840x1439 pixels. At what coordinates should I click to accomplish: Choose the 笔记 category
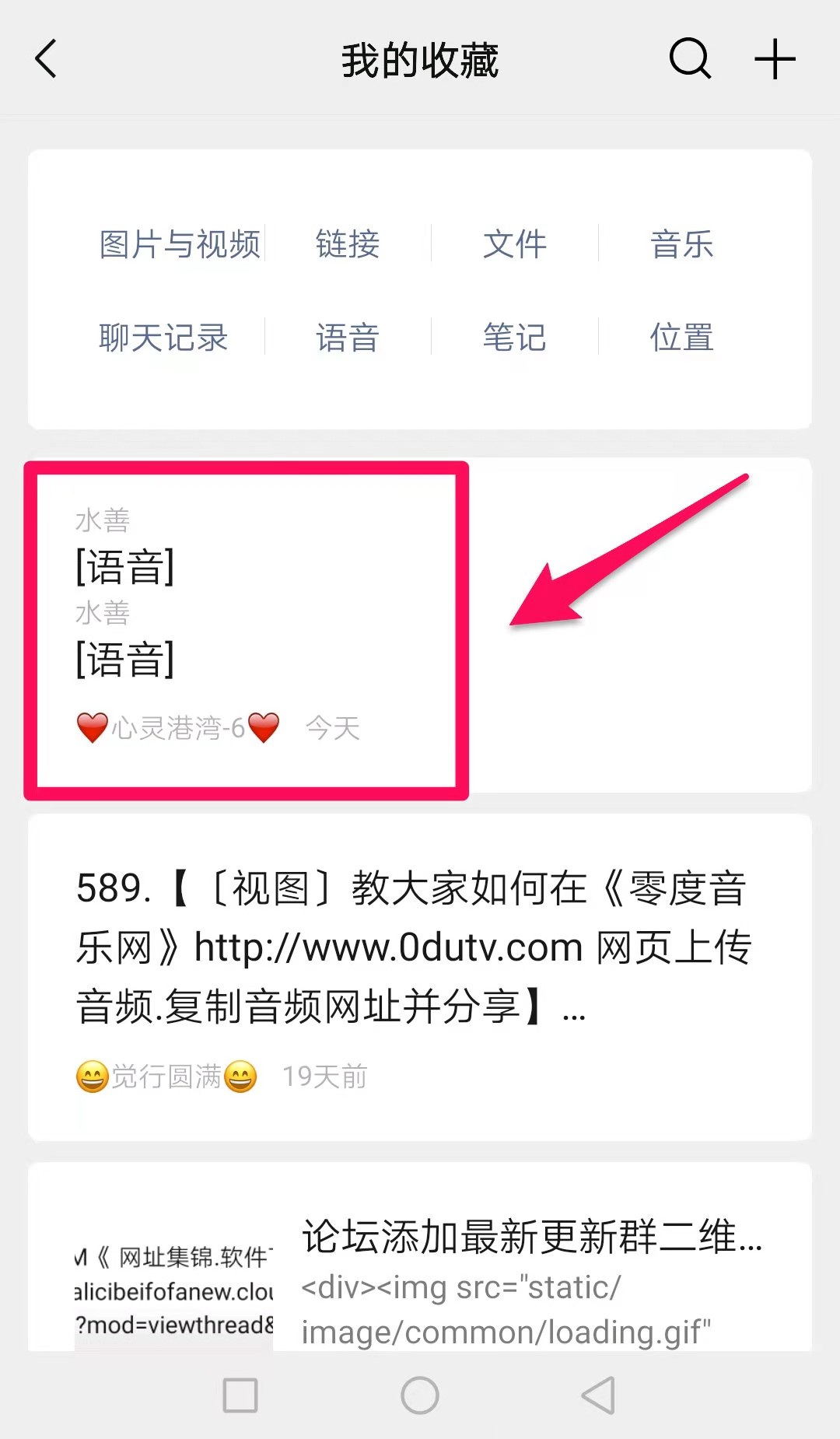515,338
